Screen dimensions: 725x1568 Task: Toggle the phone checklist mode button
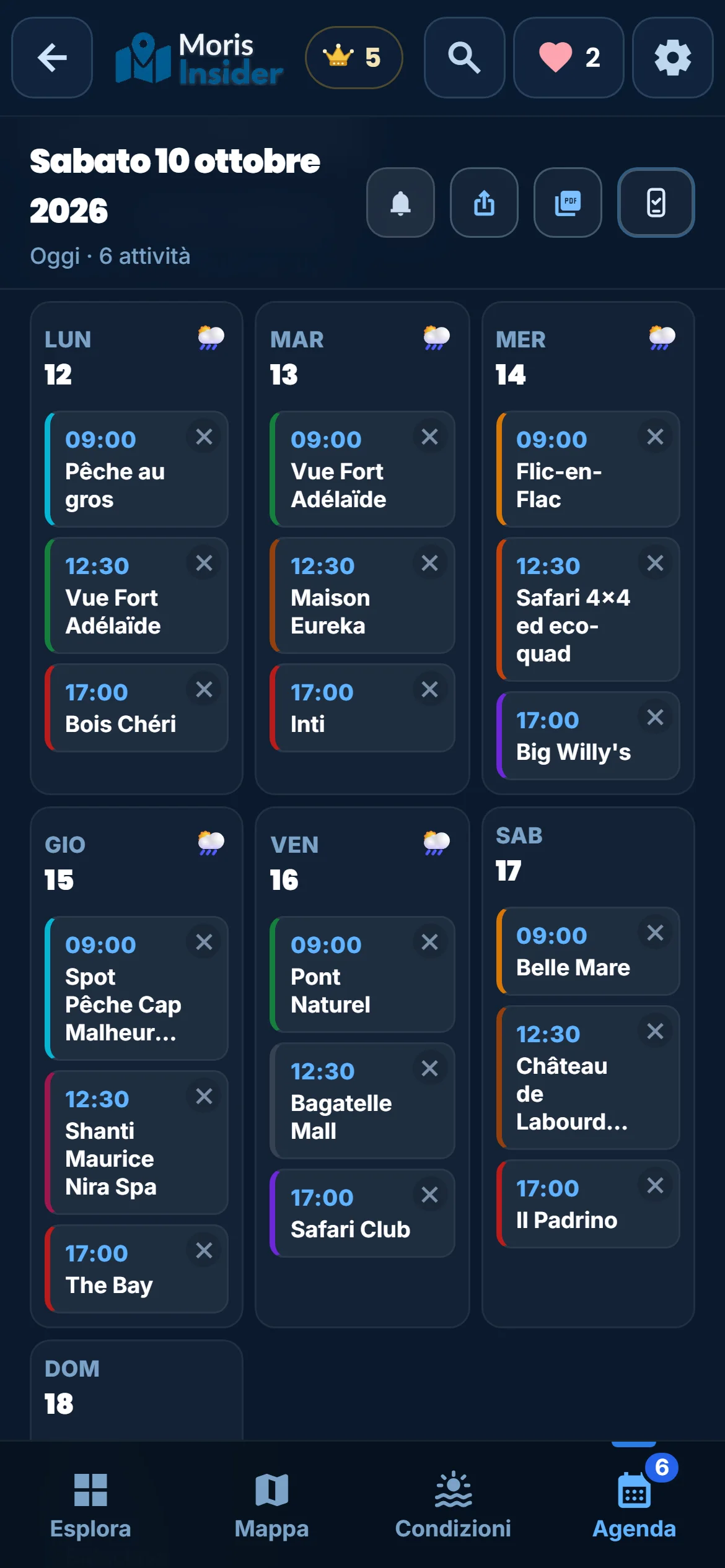(656, 203)
